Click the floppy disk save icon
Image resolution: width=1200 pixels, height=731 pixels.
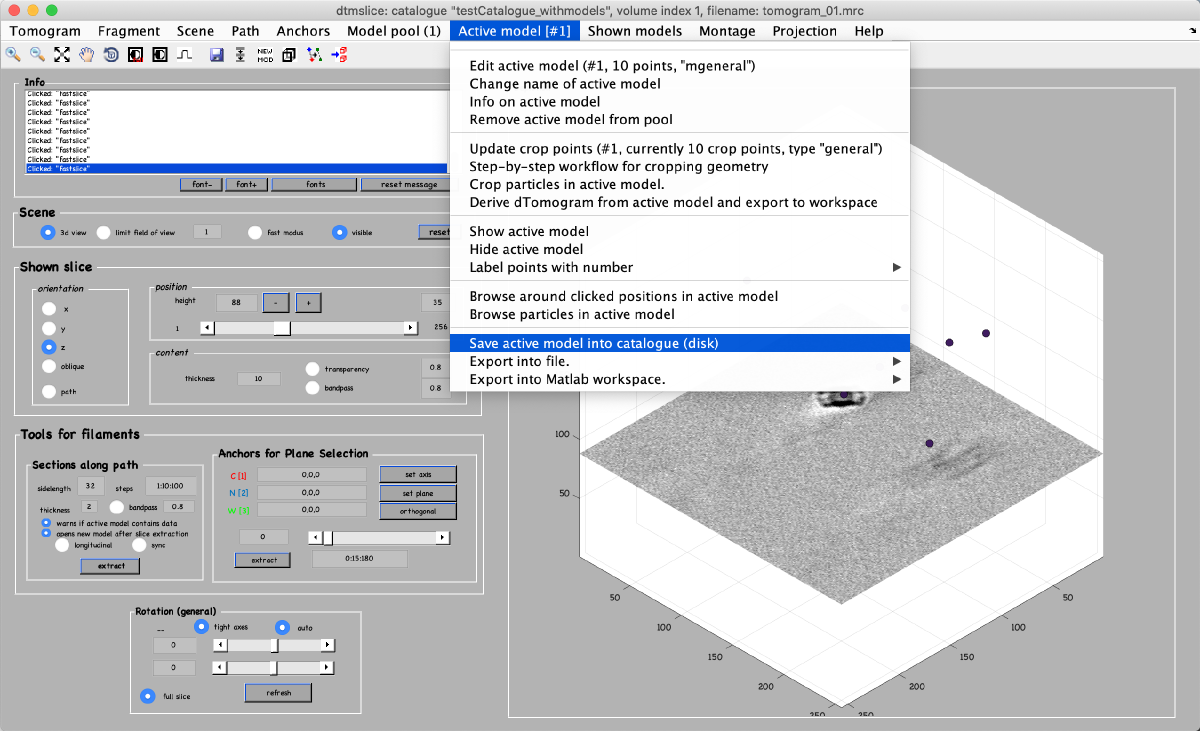216,55
